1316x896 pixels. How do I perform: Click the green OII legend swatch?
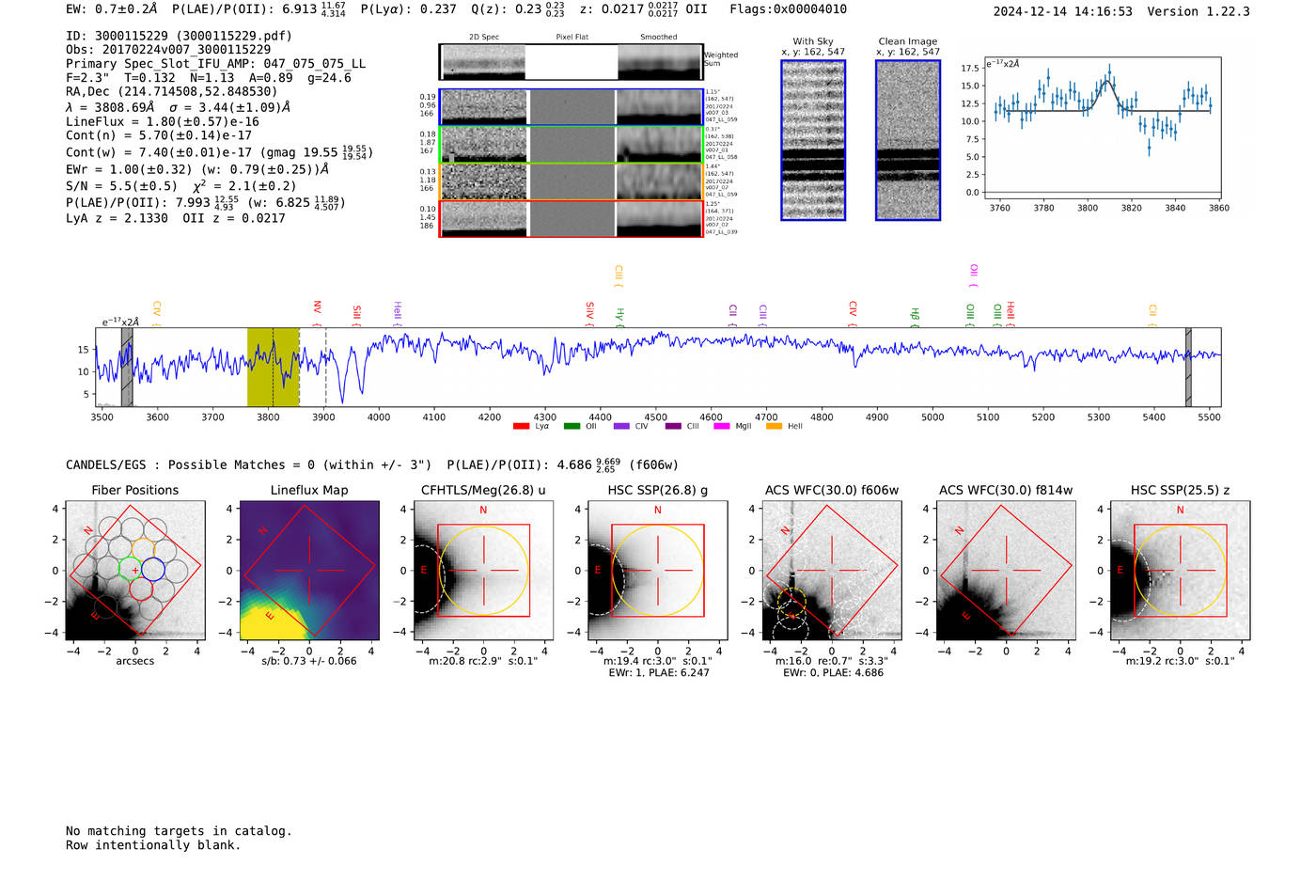click(x=572, y=427)
